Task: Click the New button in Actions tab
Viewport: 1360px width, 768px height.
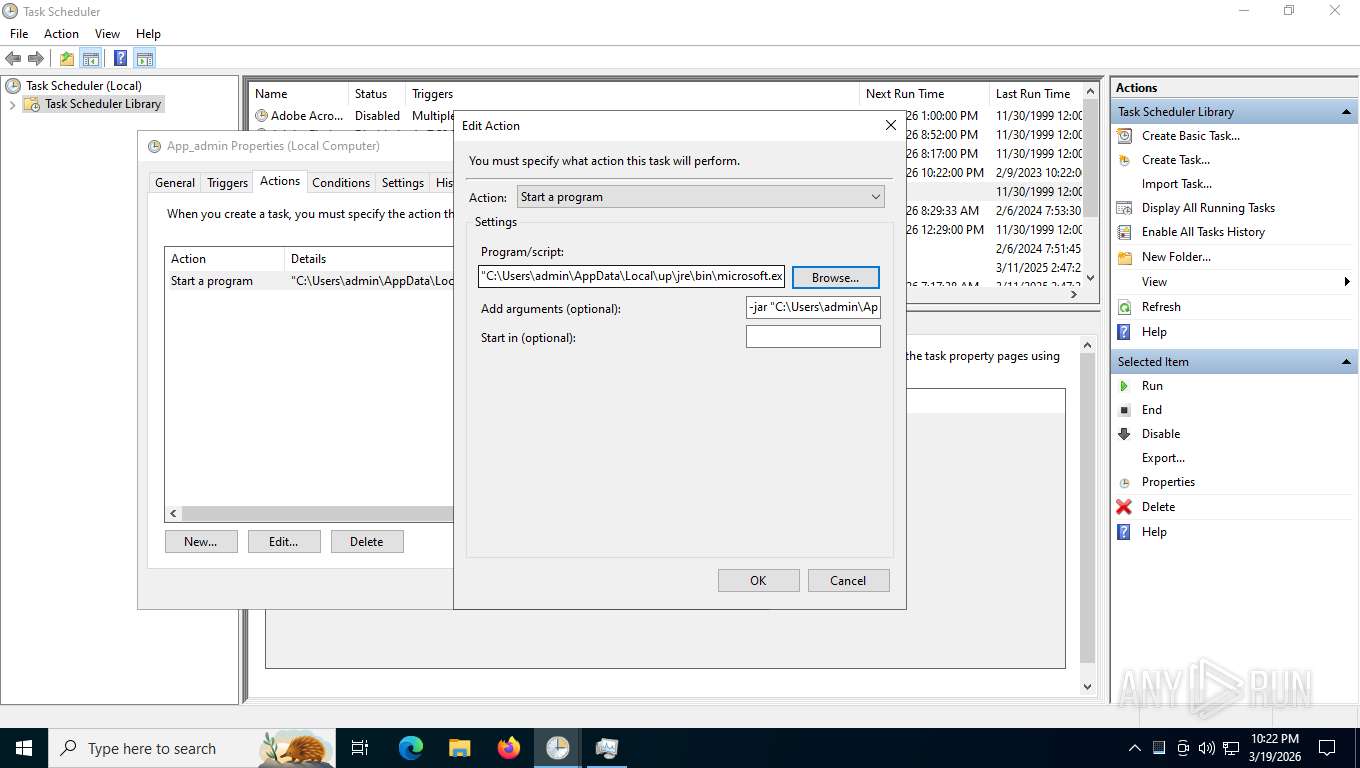Action: (201, 541)
